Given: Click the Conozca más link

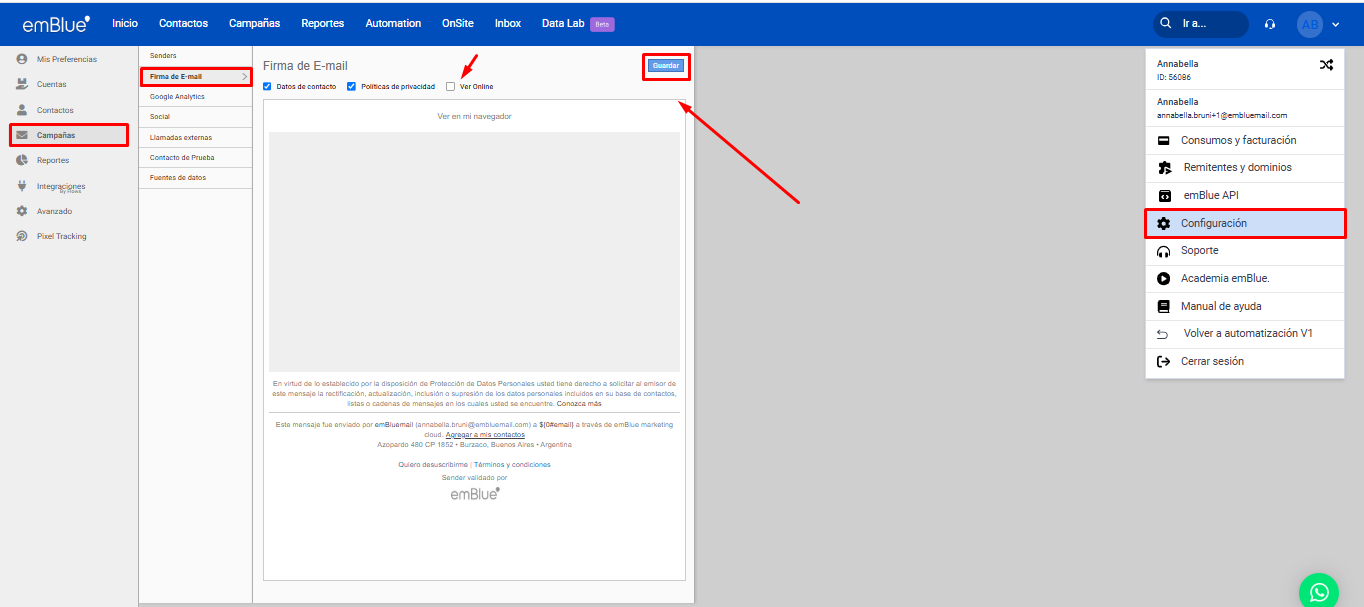Looking at the screenshot, I should [579, 404].
